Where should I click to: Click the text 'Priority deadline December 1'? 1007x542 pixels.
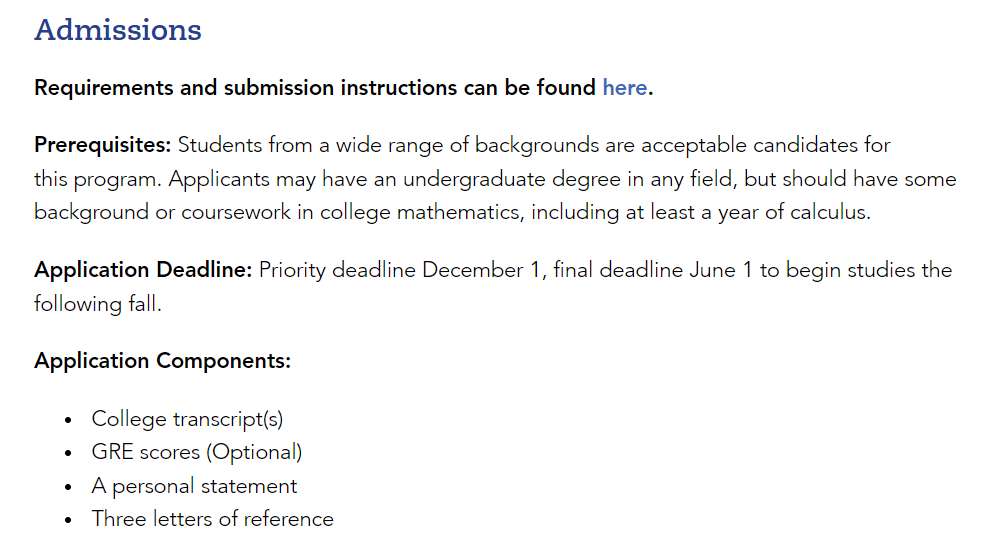(x=399, y=270)
